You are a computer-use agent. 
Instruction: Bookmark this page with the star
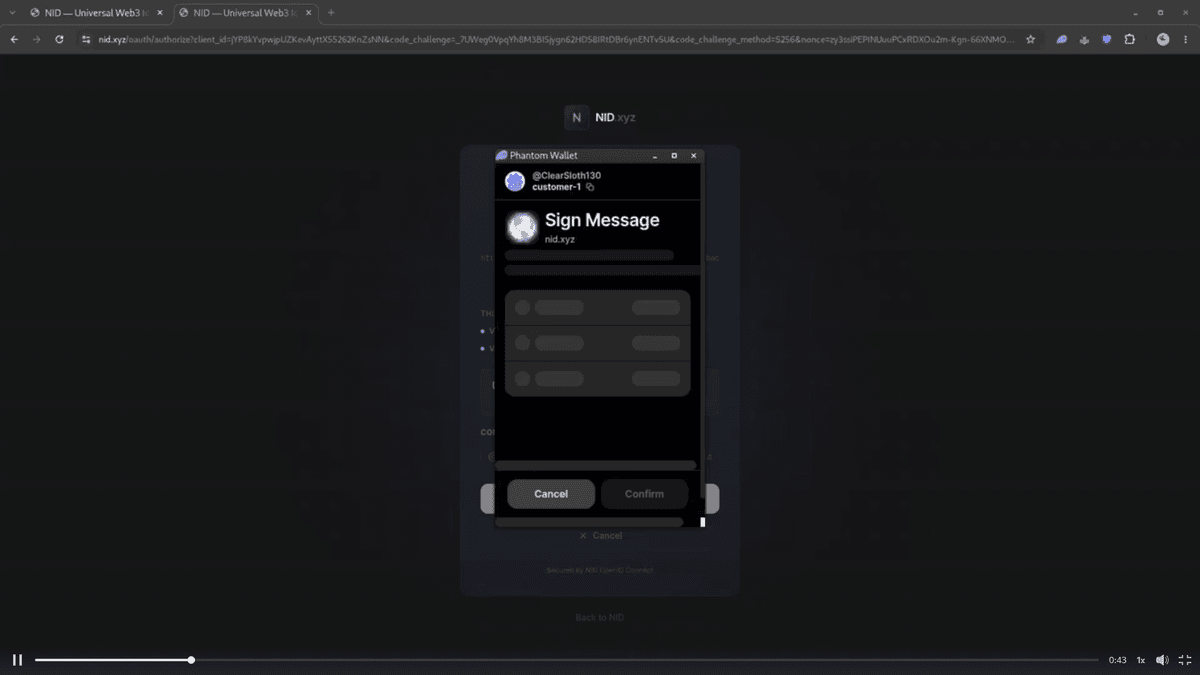pyautogui.click(x=1031, y=39)
